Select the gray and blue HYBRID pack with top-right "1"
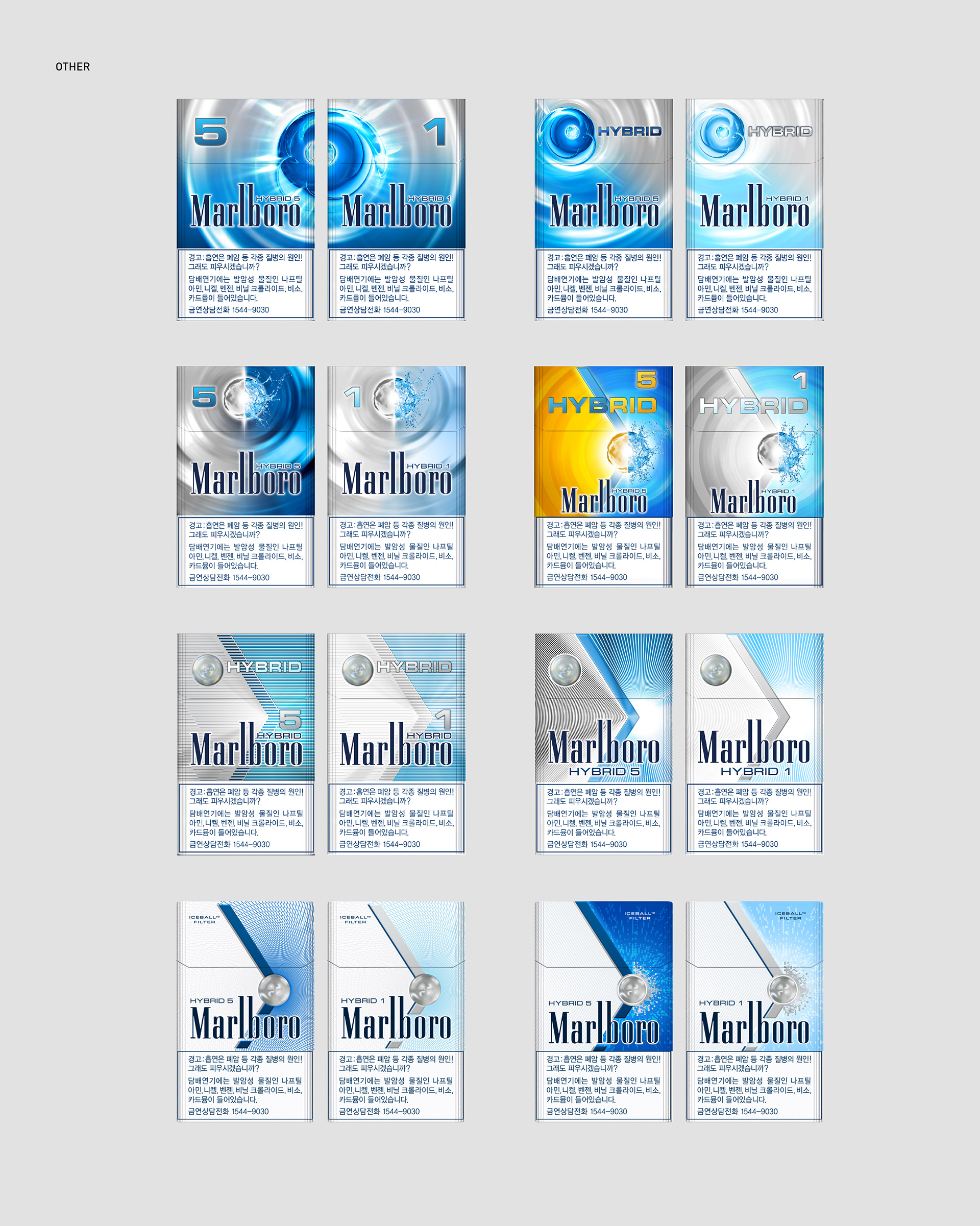The image size is (980, 1226). tap(754, 477)
